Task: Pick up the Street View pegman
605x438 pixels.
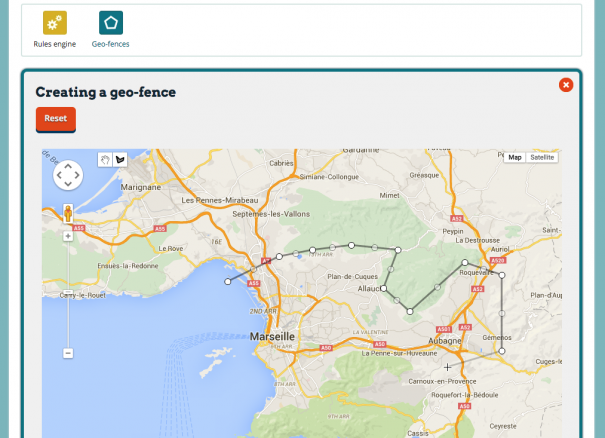Action: (x=68, y=213)
